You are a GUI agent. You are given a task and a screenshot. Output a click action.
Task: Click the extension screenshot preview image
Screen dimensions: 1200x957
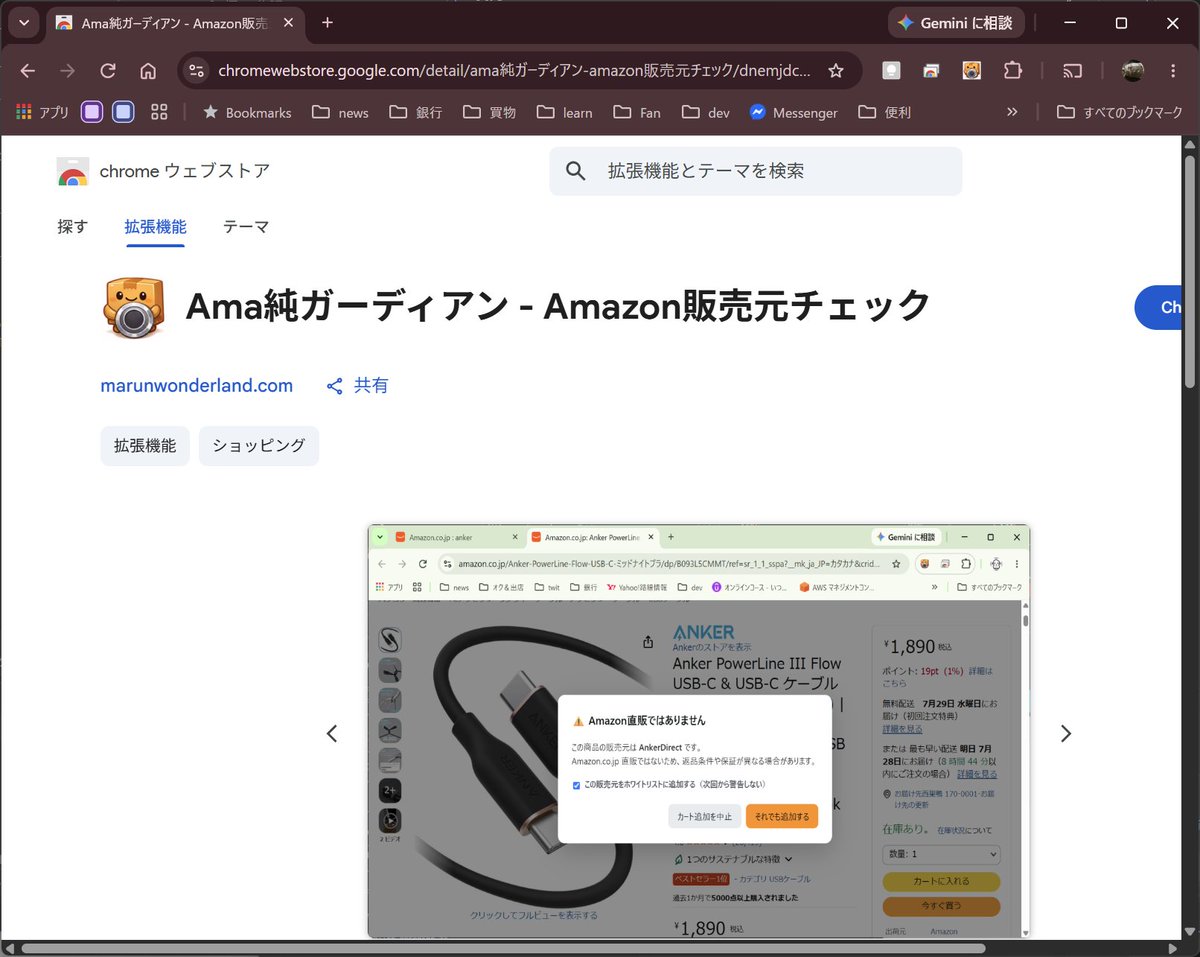(699, 731)
